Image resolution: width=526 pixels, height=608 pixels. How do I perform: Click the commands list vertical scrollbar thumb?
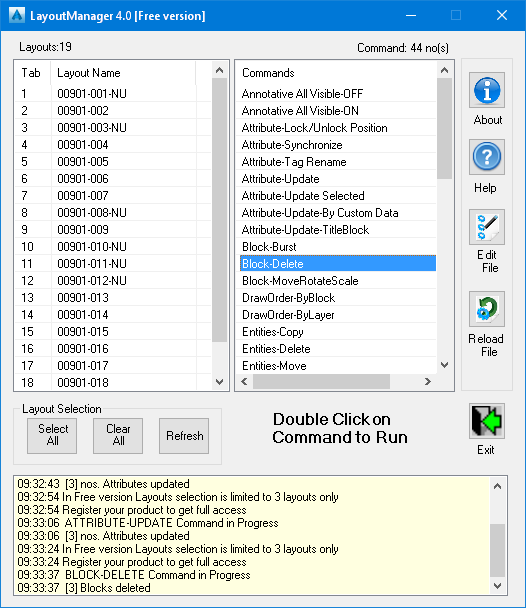(445, 128)
